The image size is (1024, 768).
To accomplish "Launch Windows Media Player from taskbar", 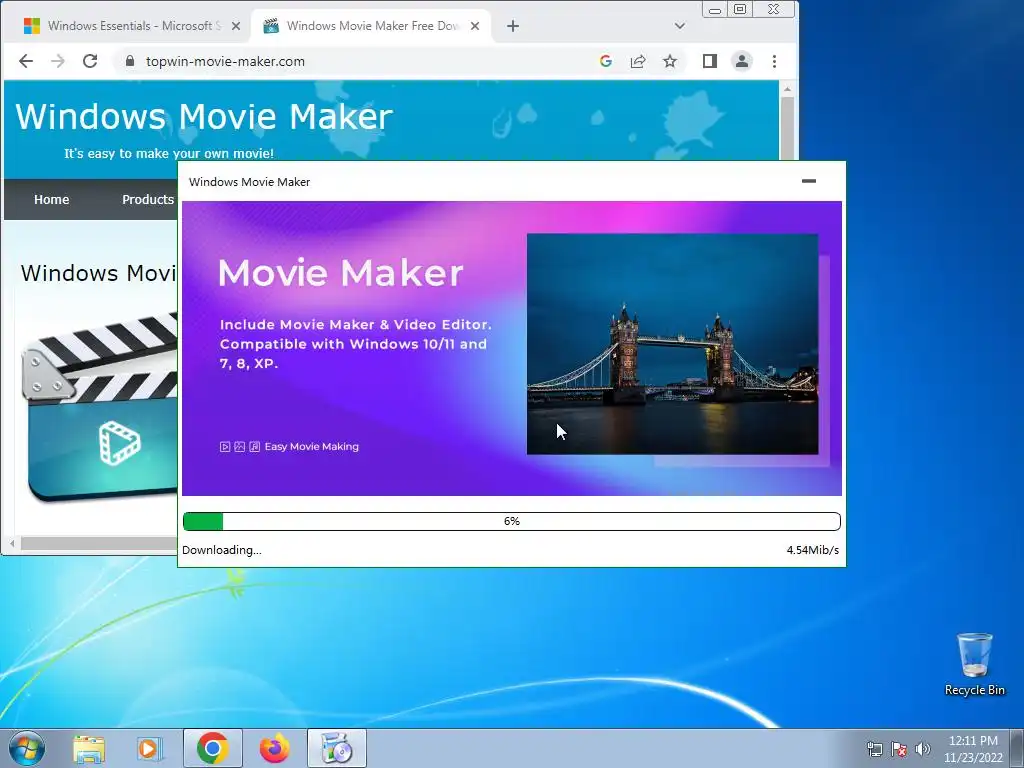I will pos(150,748).
